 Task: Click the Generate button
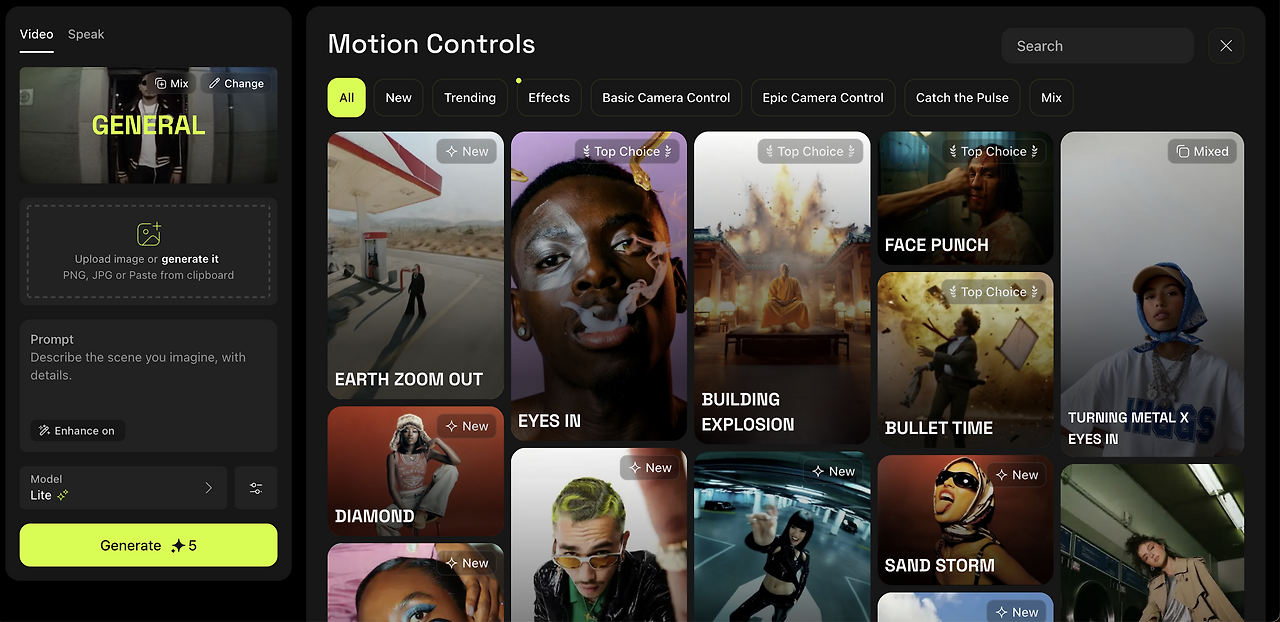tap(148, 545)
